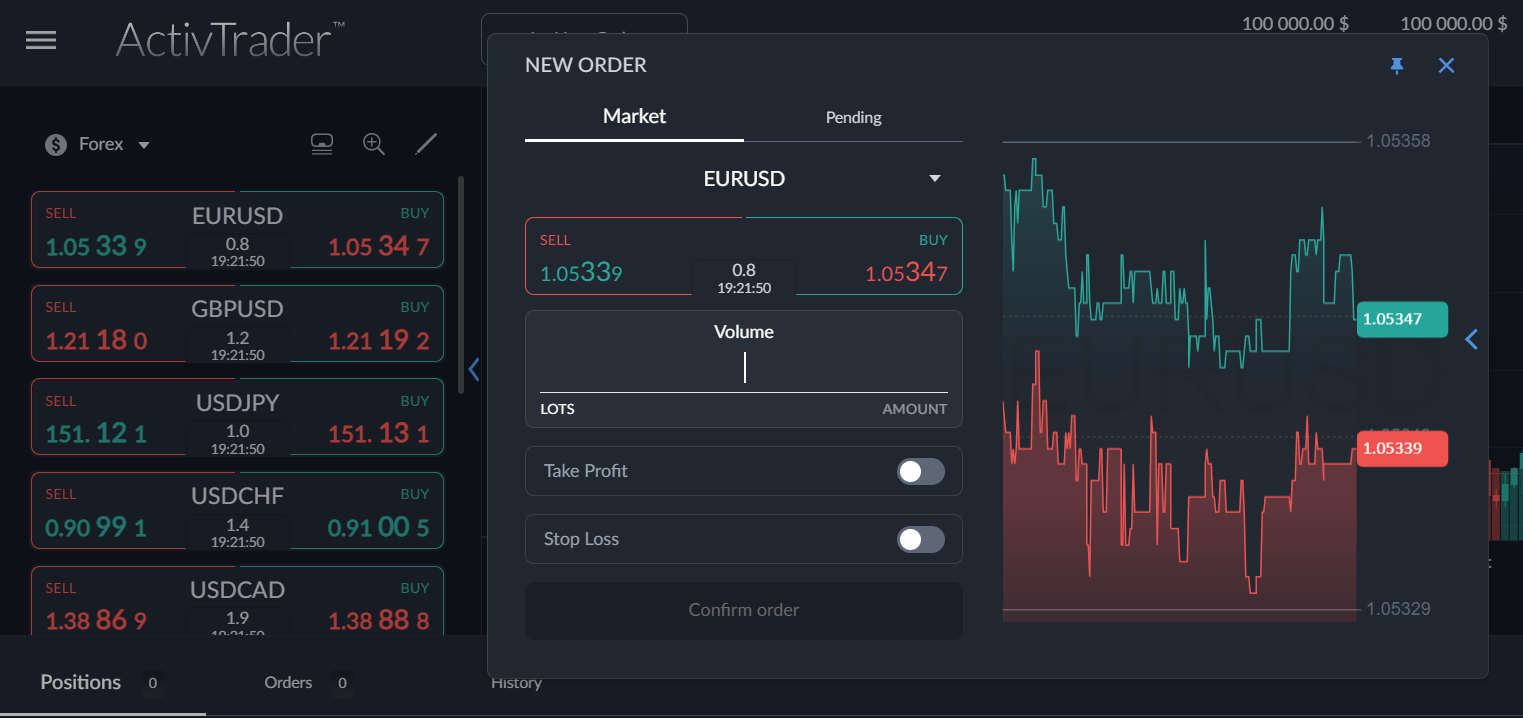Open the Orders tab
1523x718 pixels.
[288, 683]
